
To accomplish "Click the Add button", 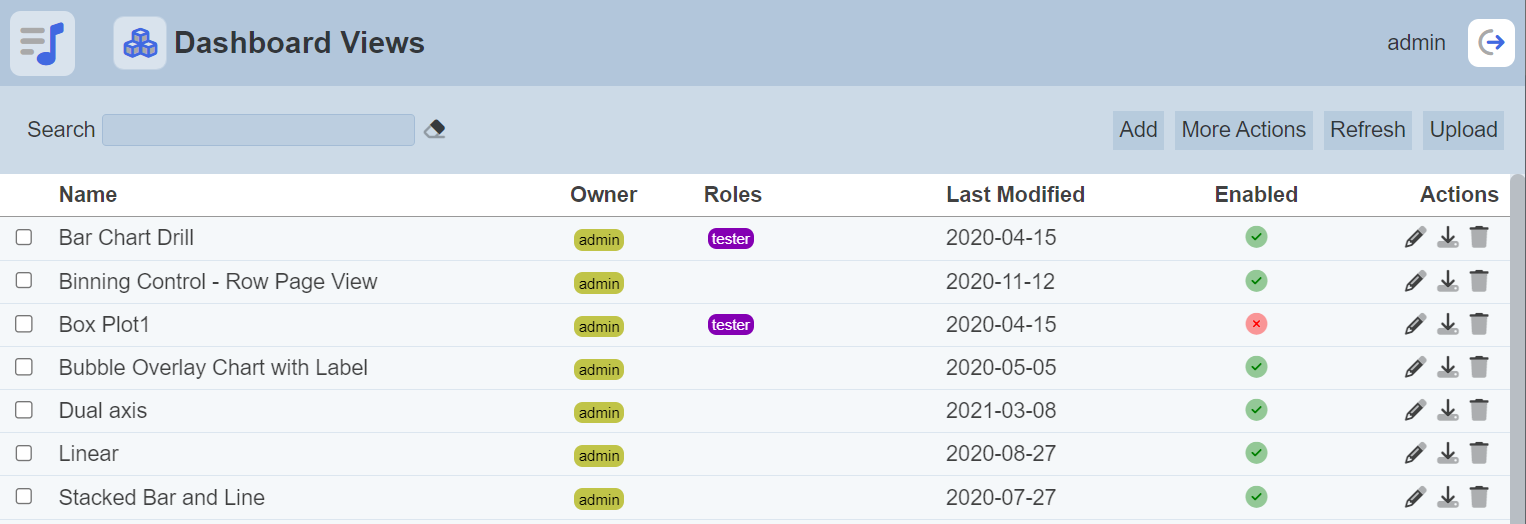I will click(1138, 130).
